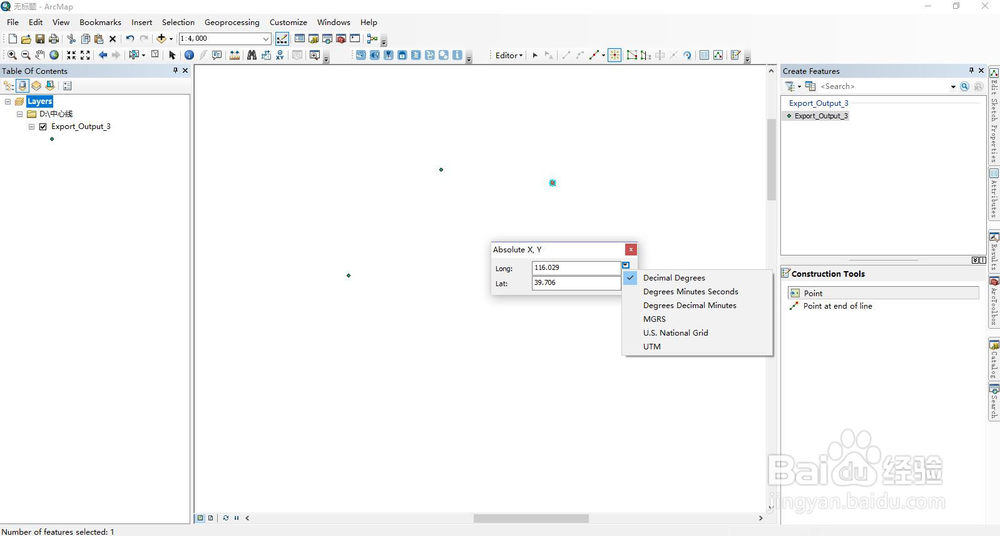Screen dimensions: 1000x536
Task: Click the Delete X icon in the standard toolbar
Action: [113, 39]
